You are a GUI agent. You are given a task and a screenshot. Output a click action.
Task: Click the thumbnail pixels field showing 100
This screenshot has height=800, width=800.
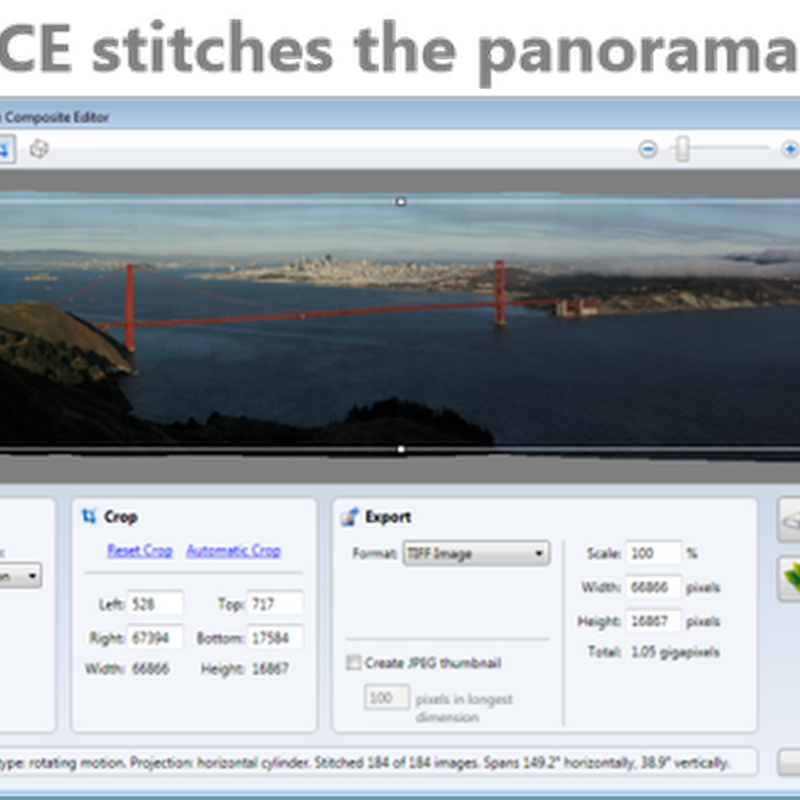[x=386, y=697]
